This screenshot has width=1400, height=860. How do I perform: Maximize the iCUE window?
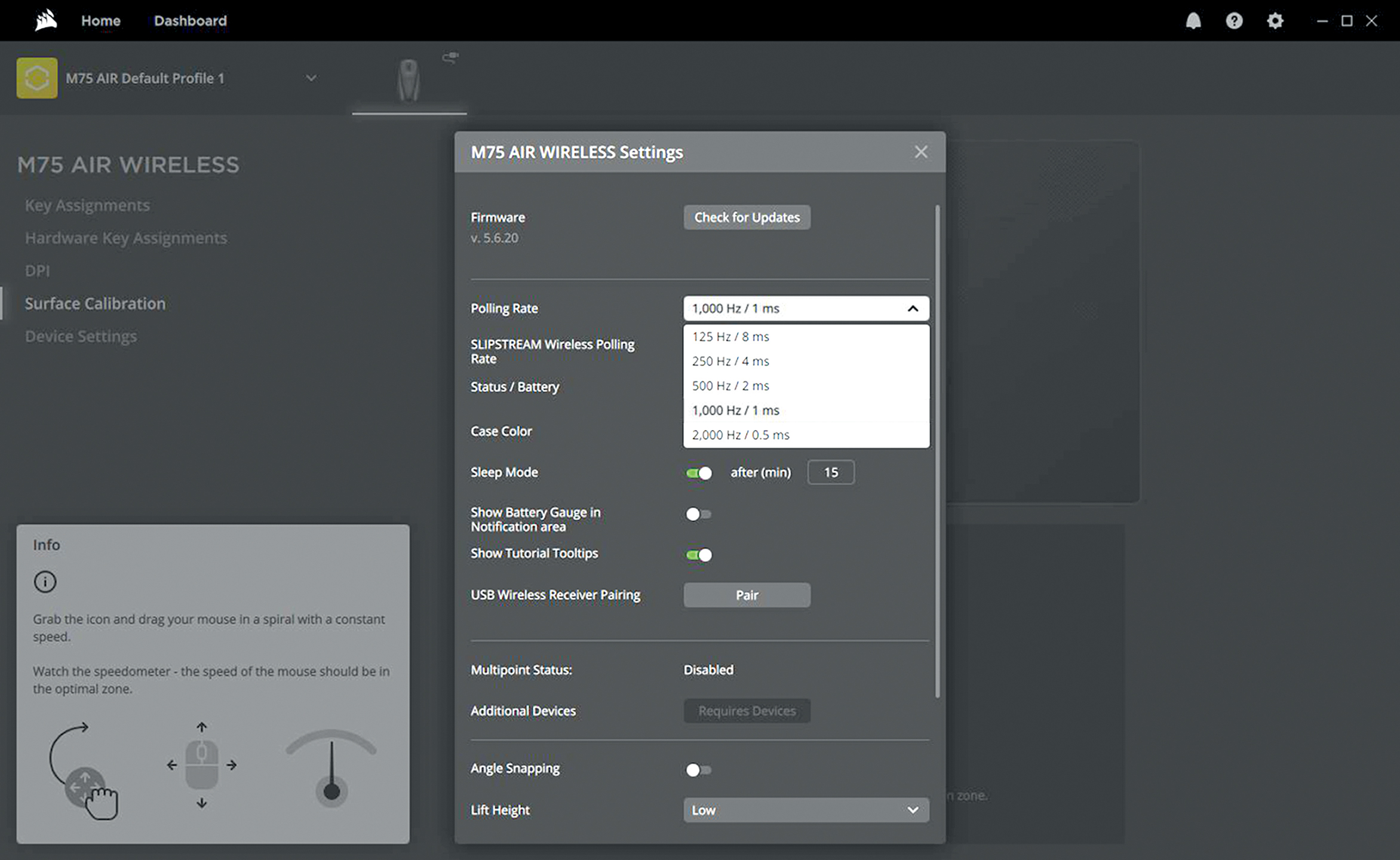(1347, 21)
